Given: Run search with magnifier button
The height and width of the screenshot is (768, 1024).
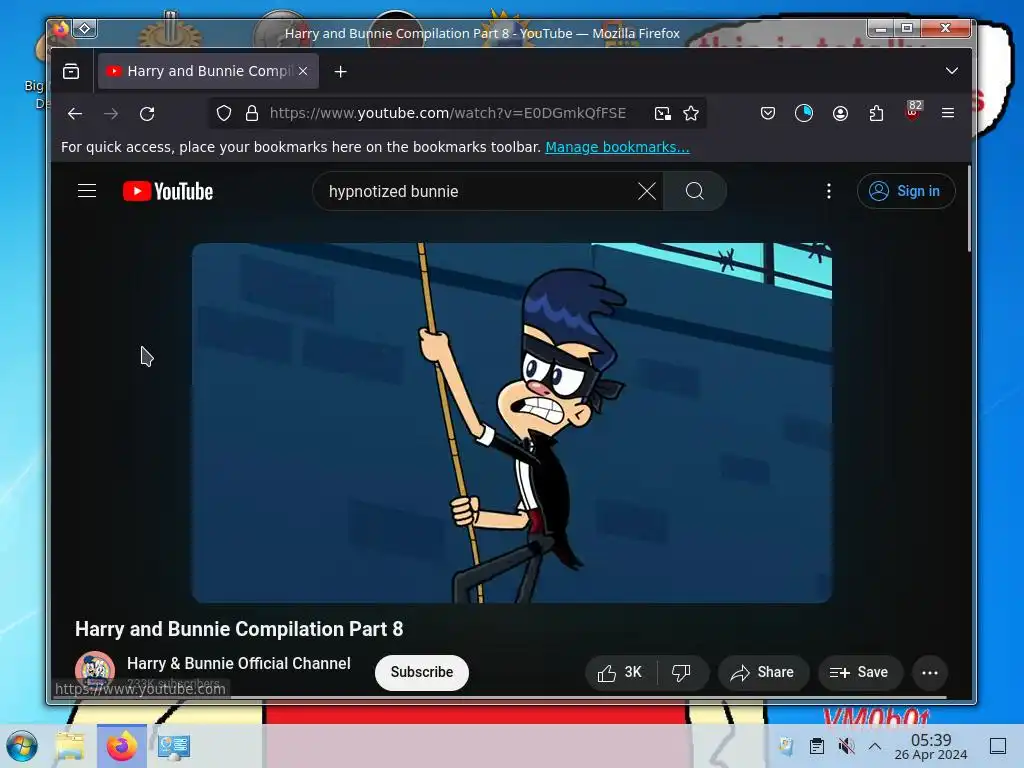Looking at the screenshot, I should point(695,191).
